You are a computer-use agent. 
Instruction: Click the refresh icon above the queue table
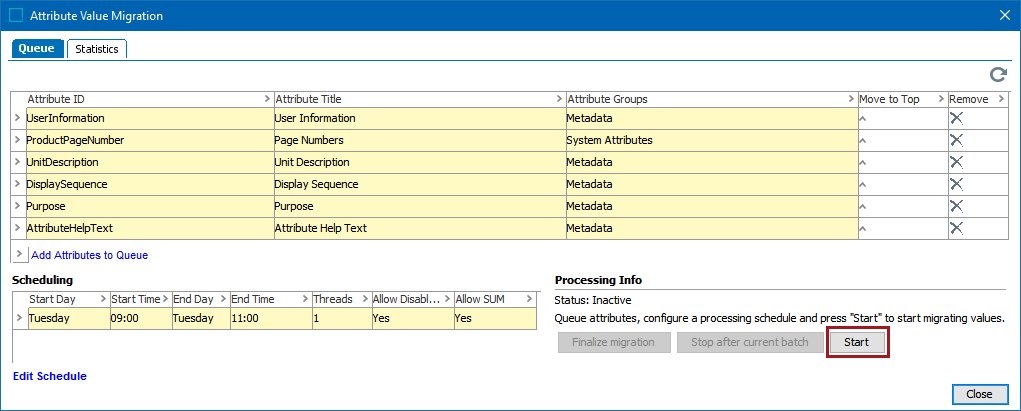click(997, 75)
